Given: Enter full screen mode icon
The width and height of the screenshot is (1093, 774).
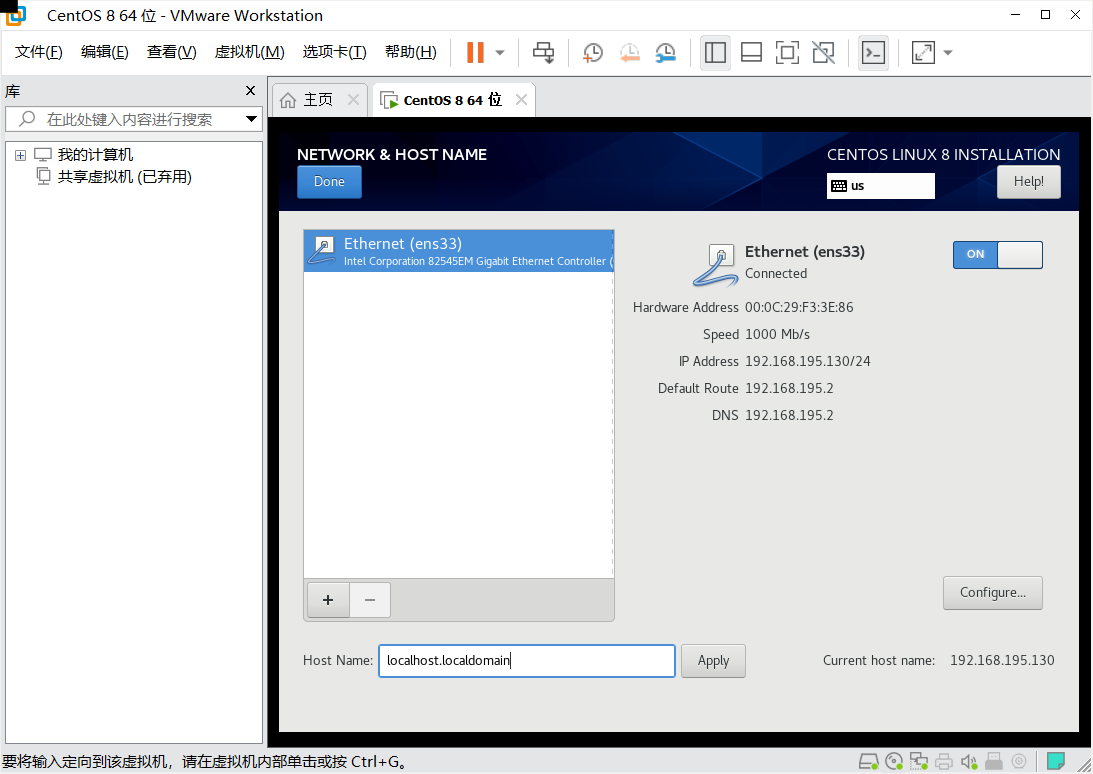Looking at the screenshot, I should click(x=787, y=52).
